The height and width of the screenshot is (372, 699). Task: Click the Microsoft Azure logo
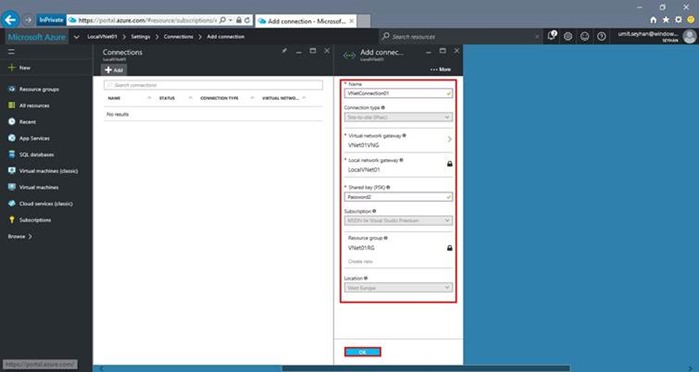[x=37, y=37]
